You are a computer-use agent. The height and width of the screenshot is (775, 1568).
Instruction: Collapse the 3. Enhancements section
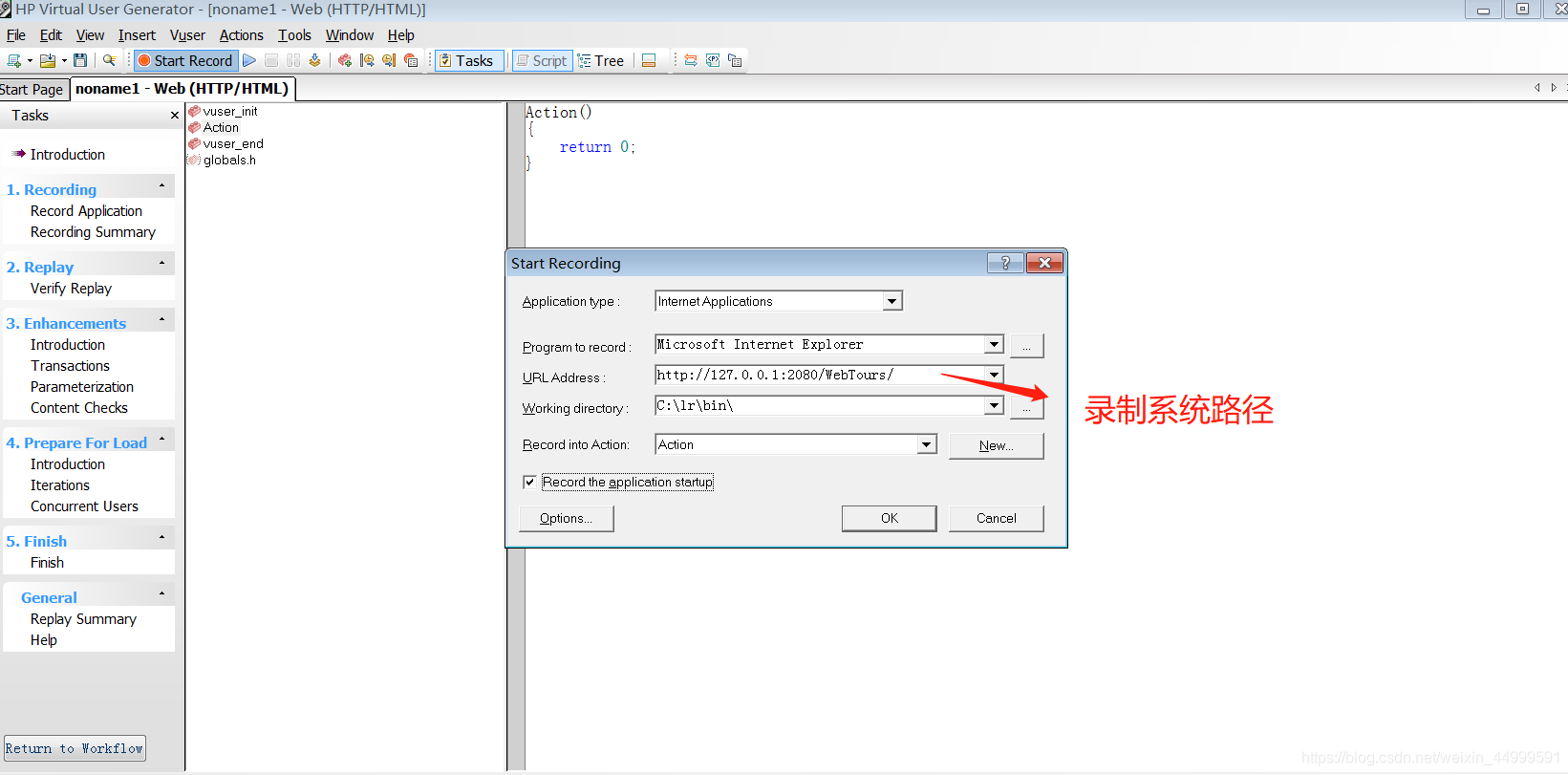pos(161,319)
